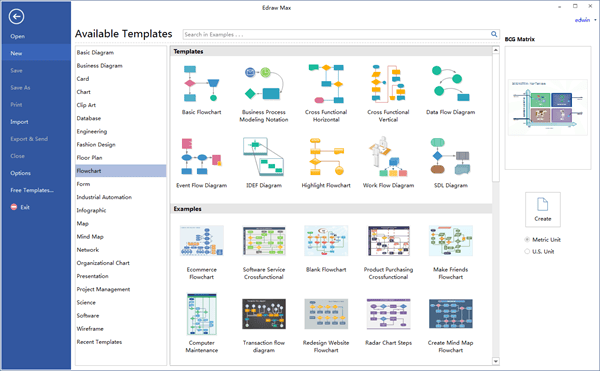Screen dimensions: 600x371
Task: Select Redesign Website Flowchart example
Action: tap(326, 325)
